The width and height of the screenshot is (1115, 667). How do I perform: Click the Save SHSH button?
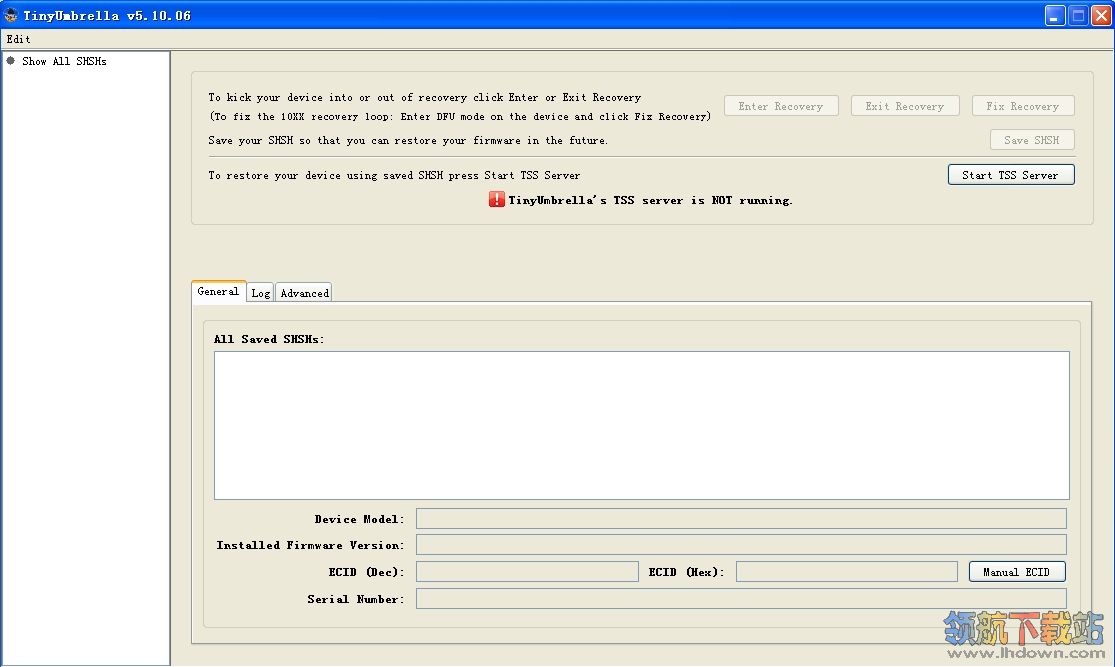pos(1032,140)
